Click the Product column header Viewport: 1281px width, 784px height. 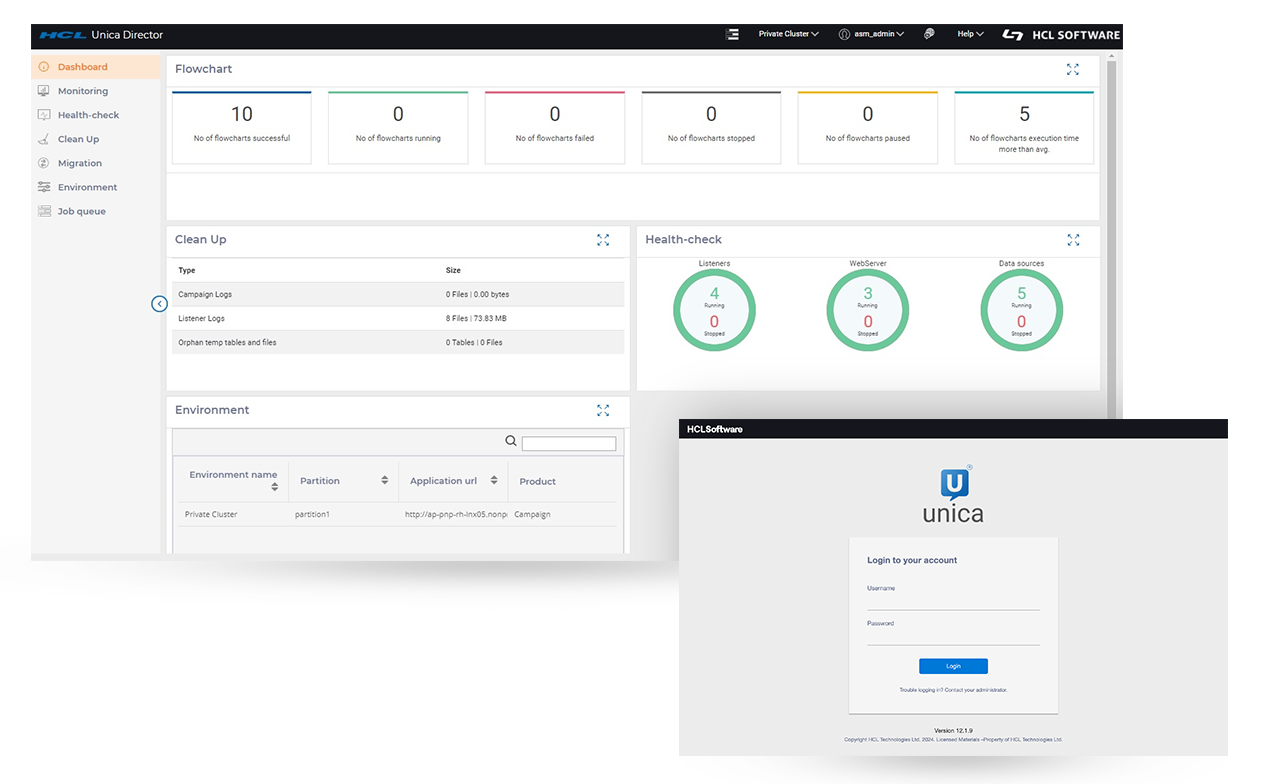coord(538,481)
